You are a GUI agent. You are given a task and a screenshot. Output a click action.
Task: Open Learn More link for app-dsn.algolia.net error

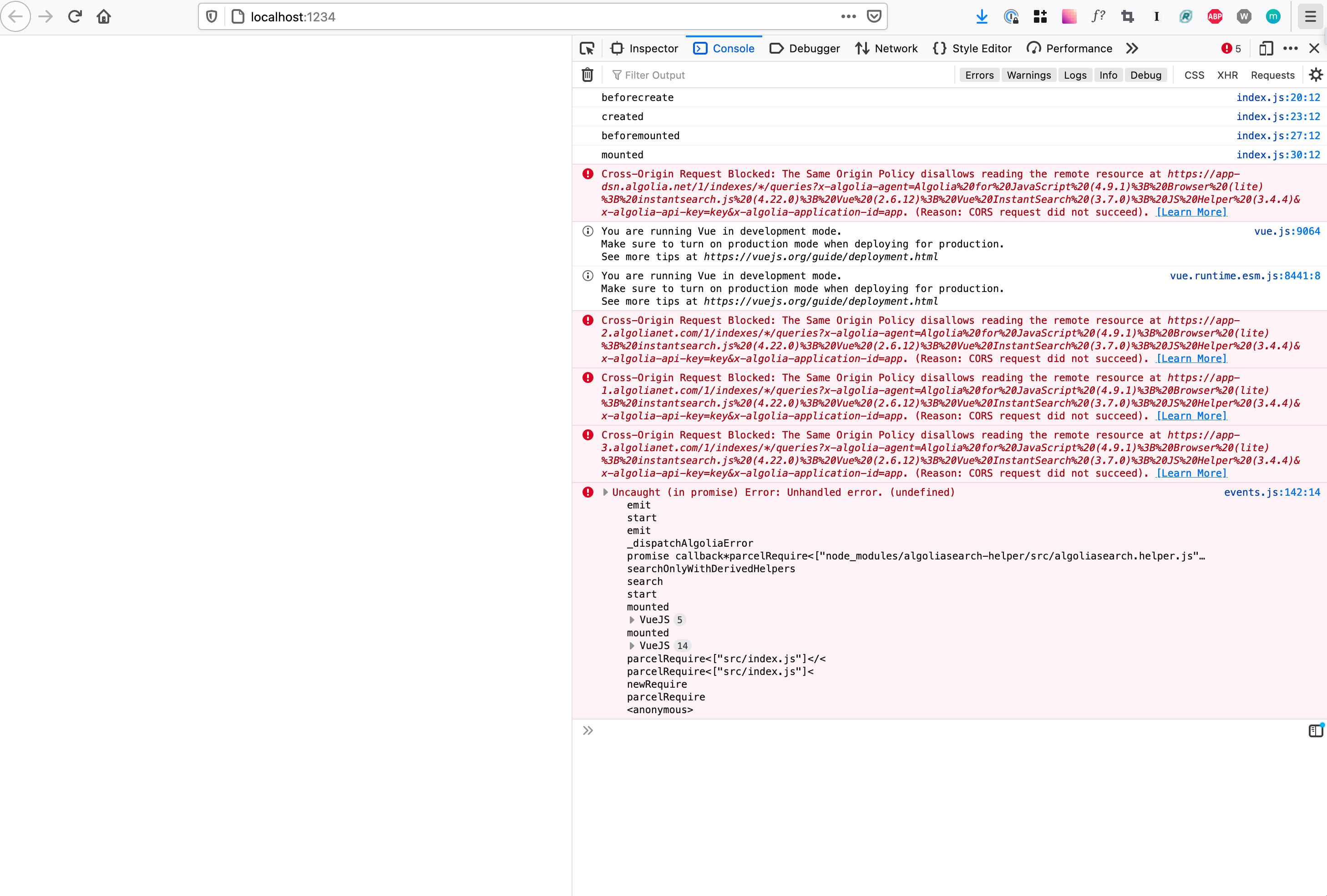(1191, 212)
